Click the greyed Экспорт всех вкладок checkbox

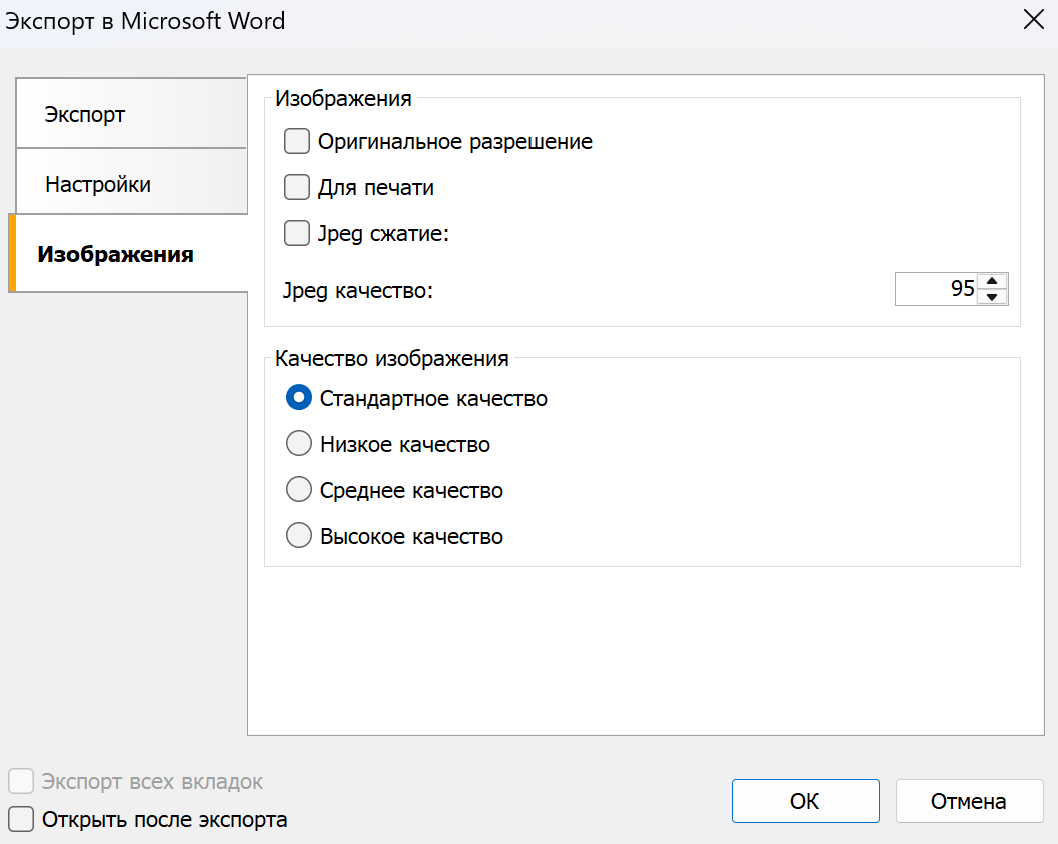pyautogui.click(x=21, y=781)
